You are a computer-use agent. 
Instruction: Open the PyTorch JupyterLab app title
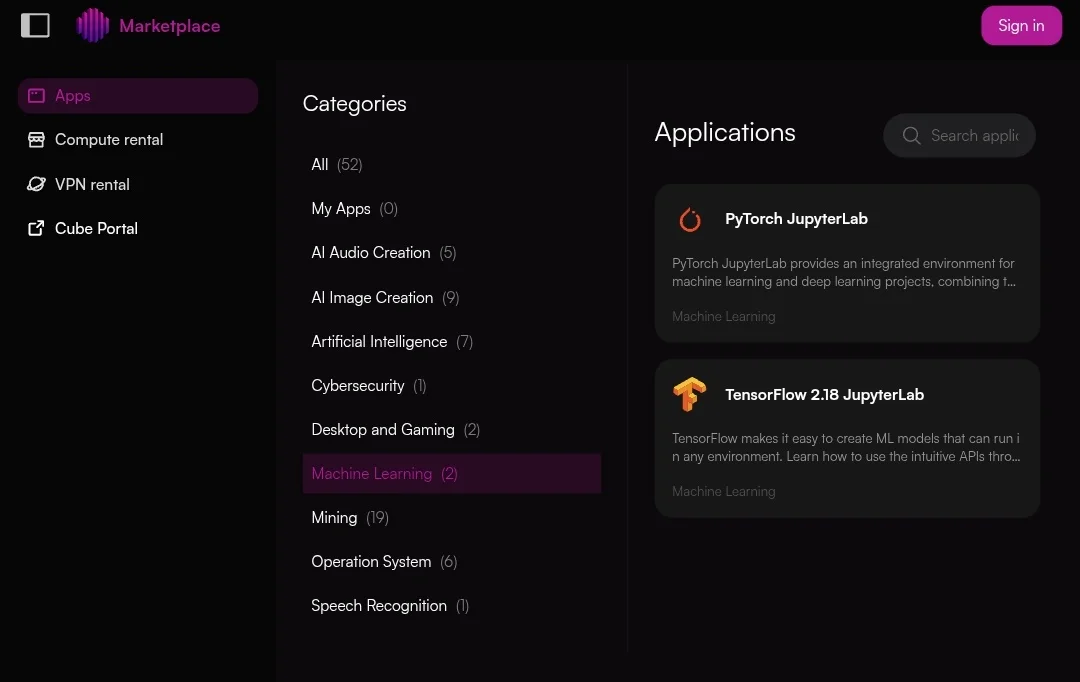click(796, 219)
